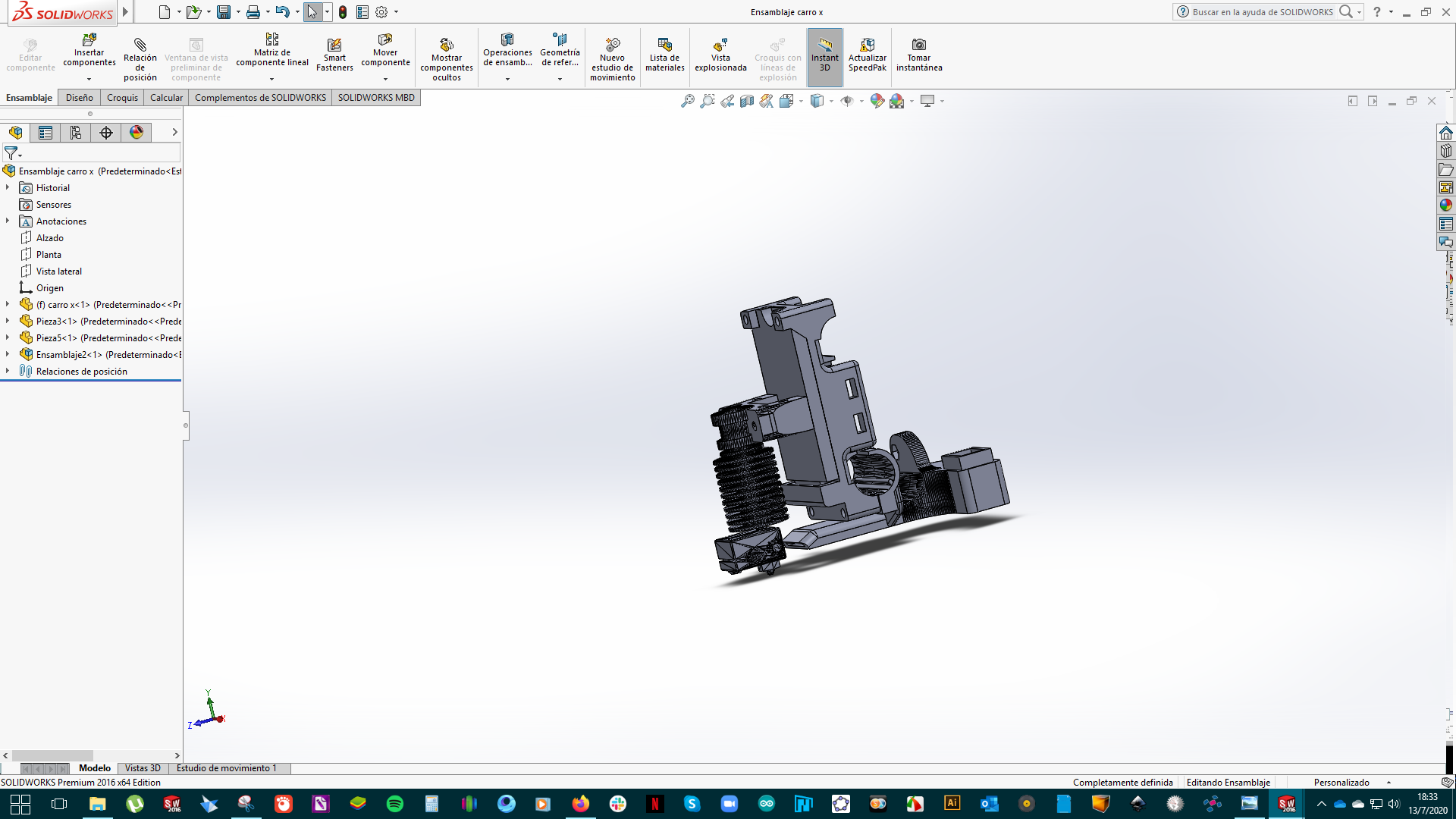The height and width of the screenshot is (819, 1456).
Task: Click Vista explosionada icon
Action: [720, 45]
